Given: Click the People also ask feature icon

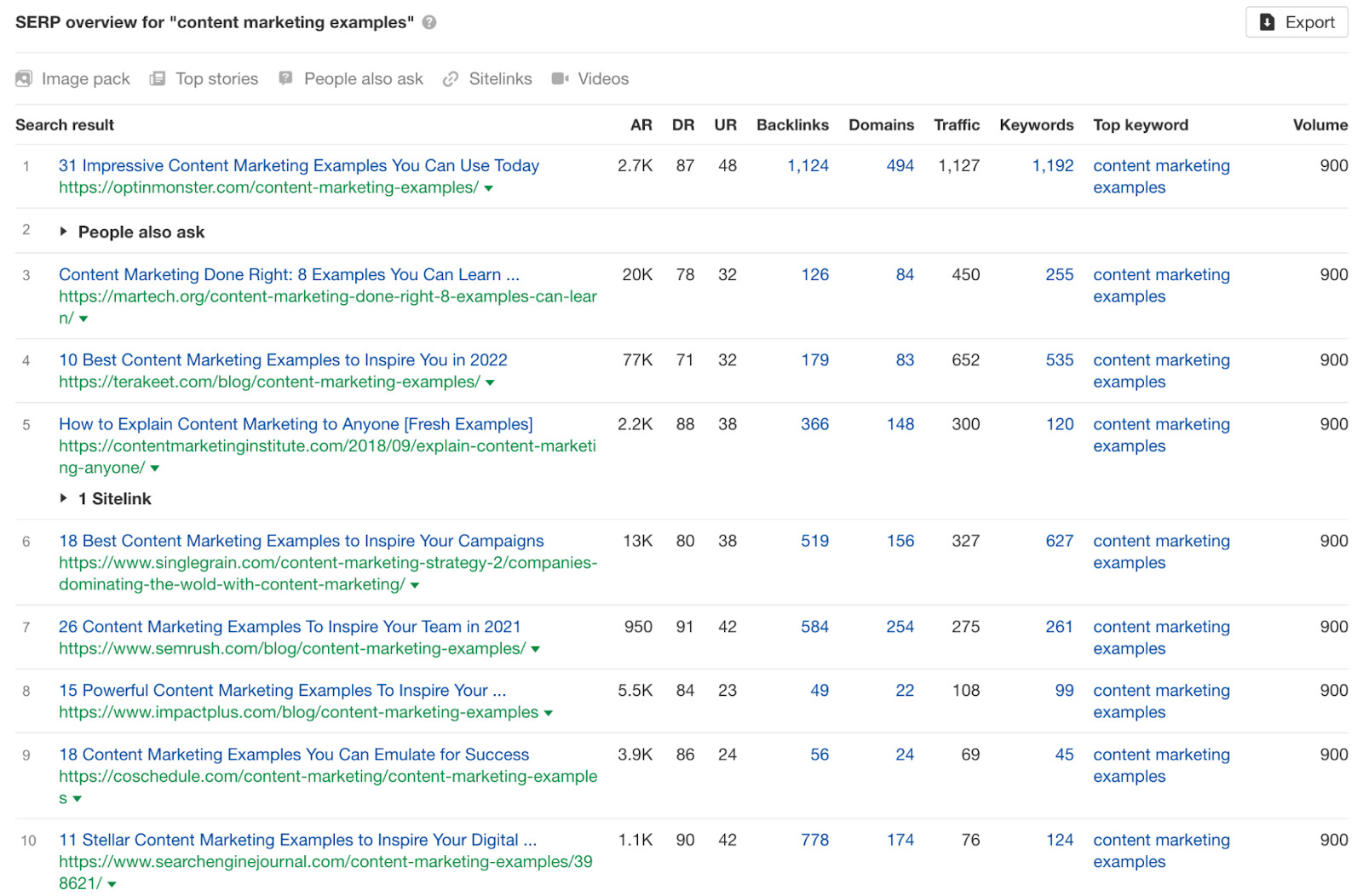Looking at the screenshot, I should (285, 78).
